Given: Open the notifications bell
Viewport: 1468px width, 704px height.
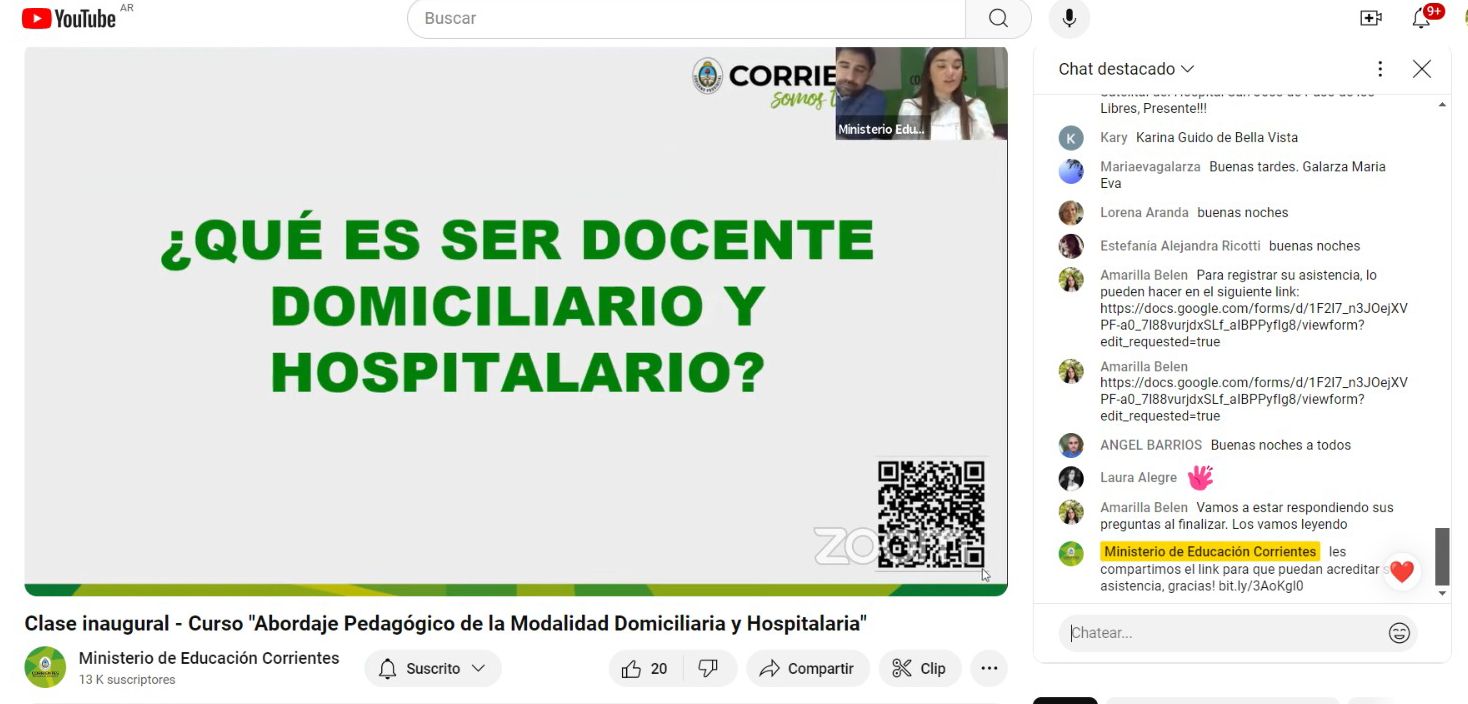Looking at the screenshot, I should (x=1421, y=18).
